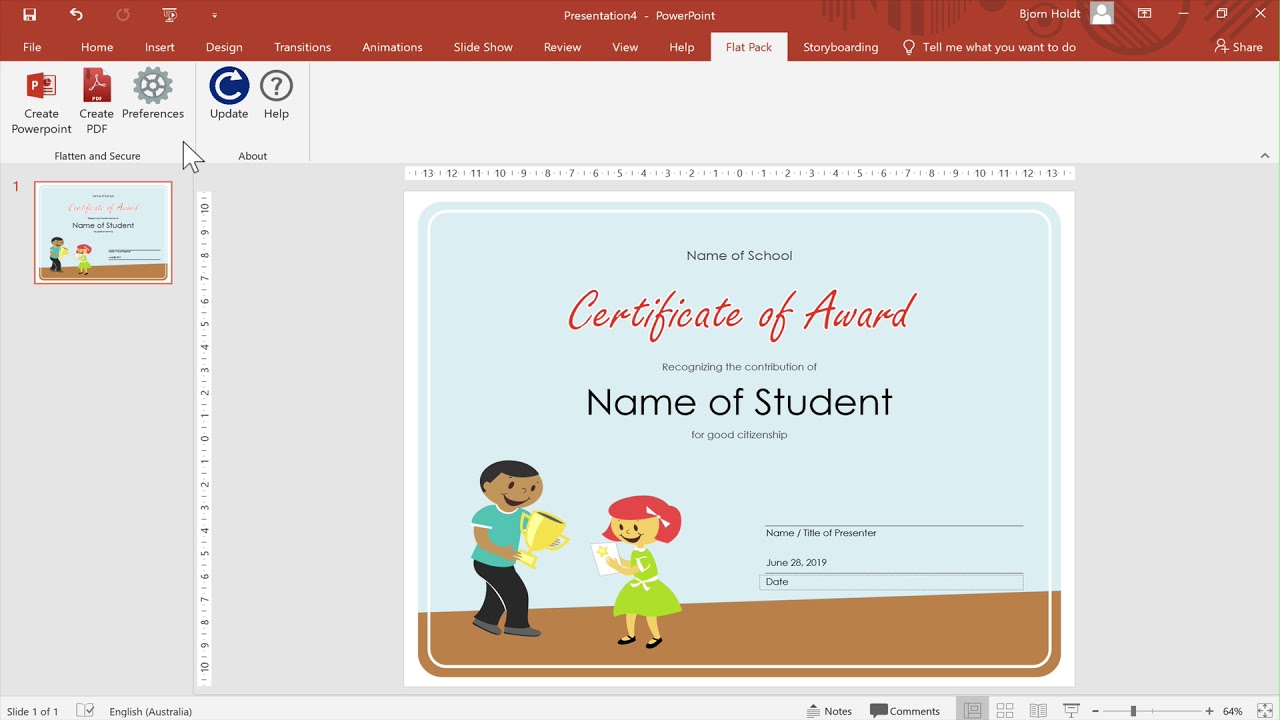This screenshot has width=1280, height=720.
Task: Click the June 28, 2019 date text
Action: coord(796,563)
